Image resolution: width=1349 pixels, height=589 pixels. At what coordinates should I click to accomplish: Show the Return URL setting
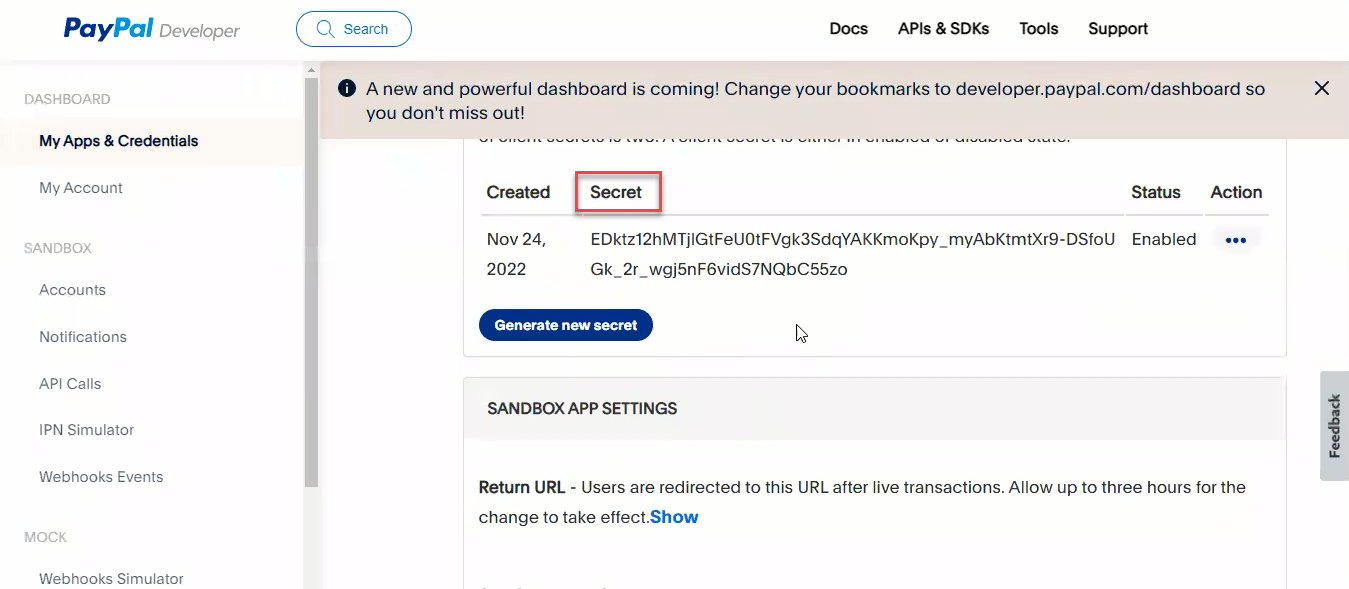(x=674, y=517)
